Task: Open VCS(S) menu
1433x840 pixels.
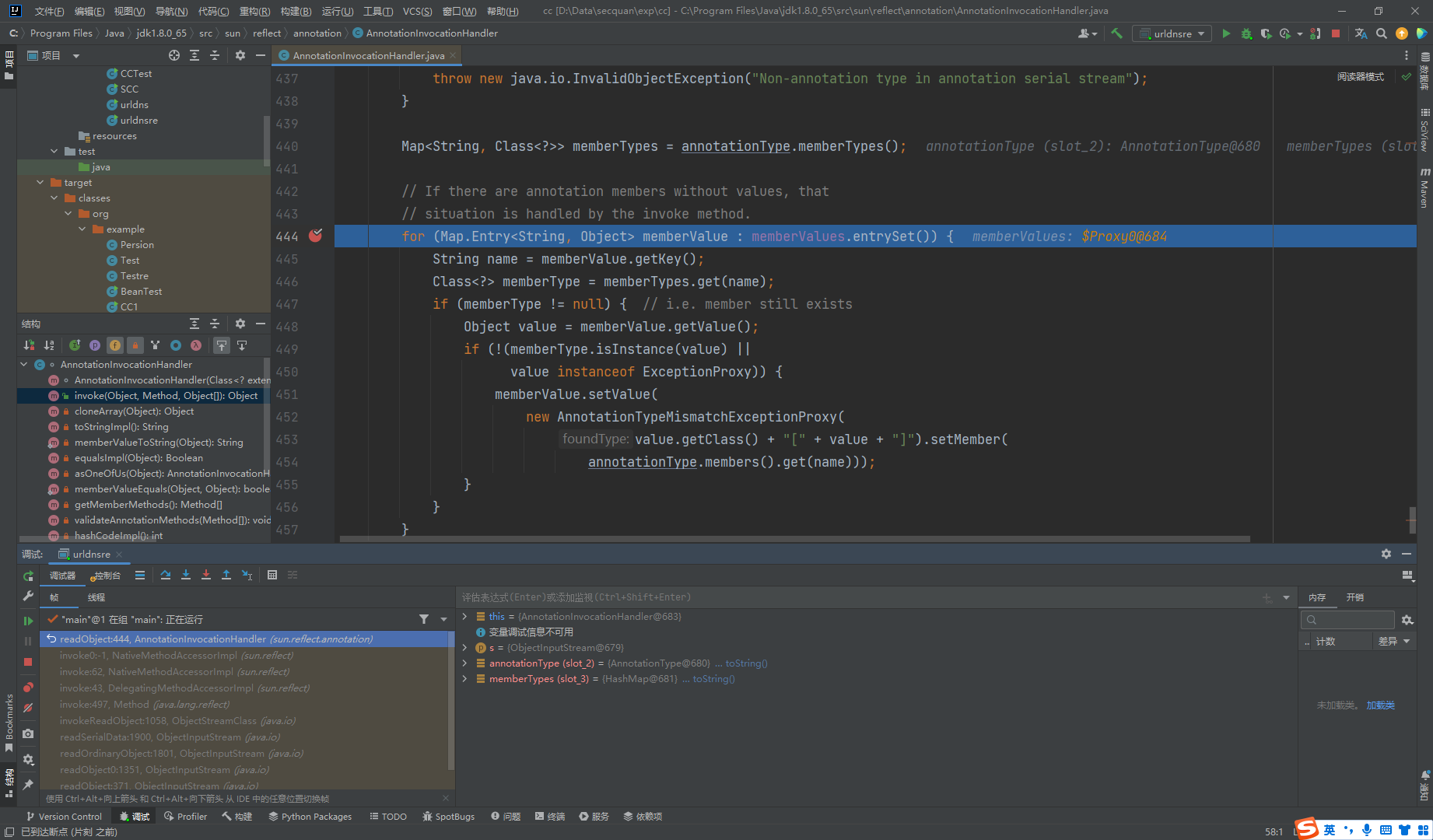Action: point(417,11)
